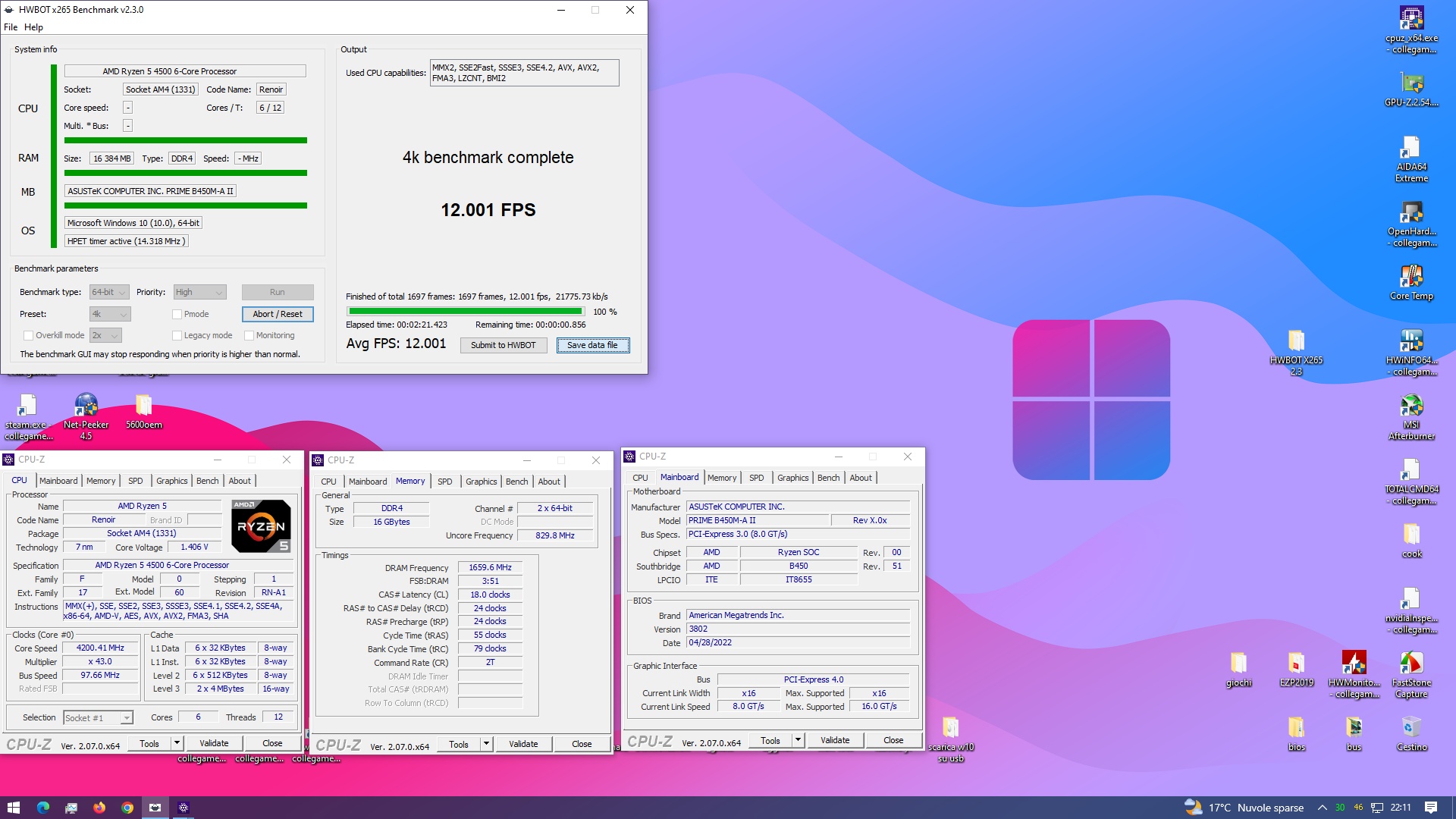Open Core Temp desktop icon

tap(1411, 283)
